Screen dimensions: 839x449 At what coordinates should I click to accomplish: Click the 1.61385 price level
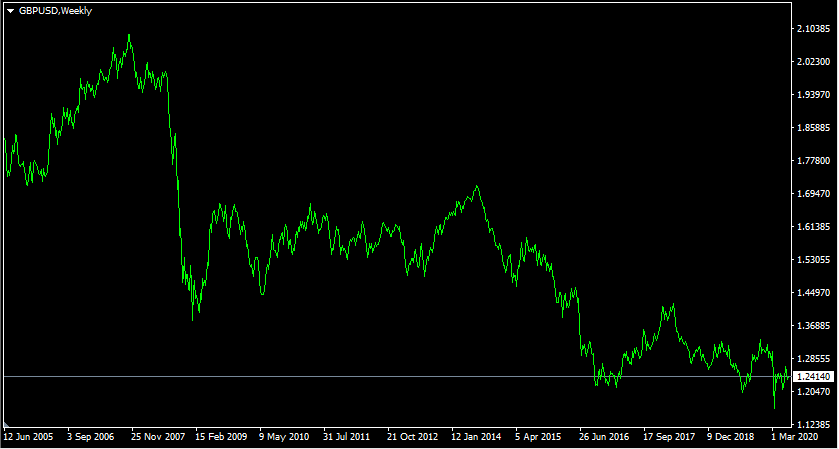coord(813,227)
